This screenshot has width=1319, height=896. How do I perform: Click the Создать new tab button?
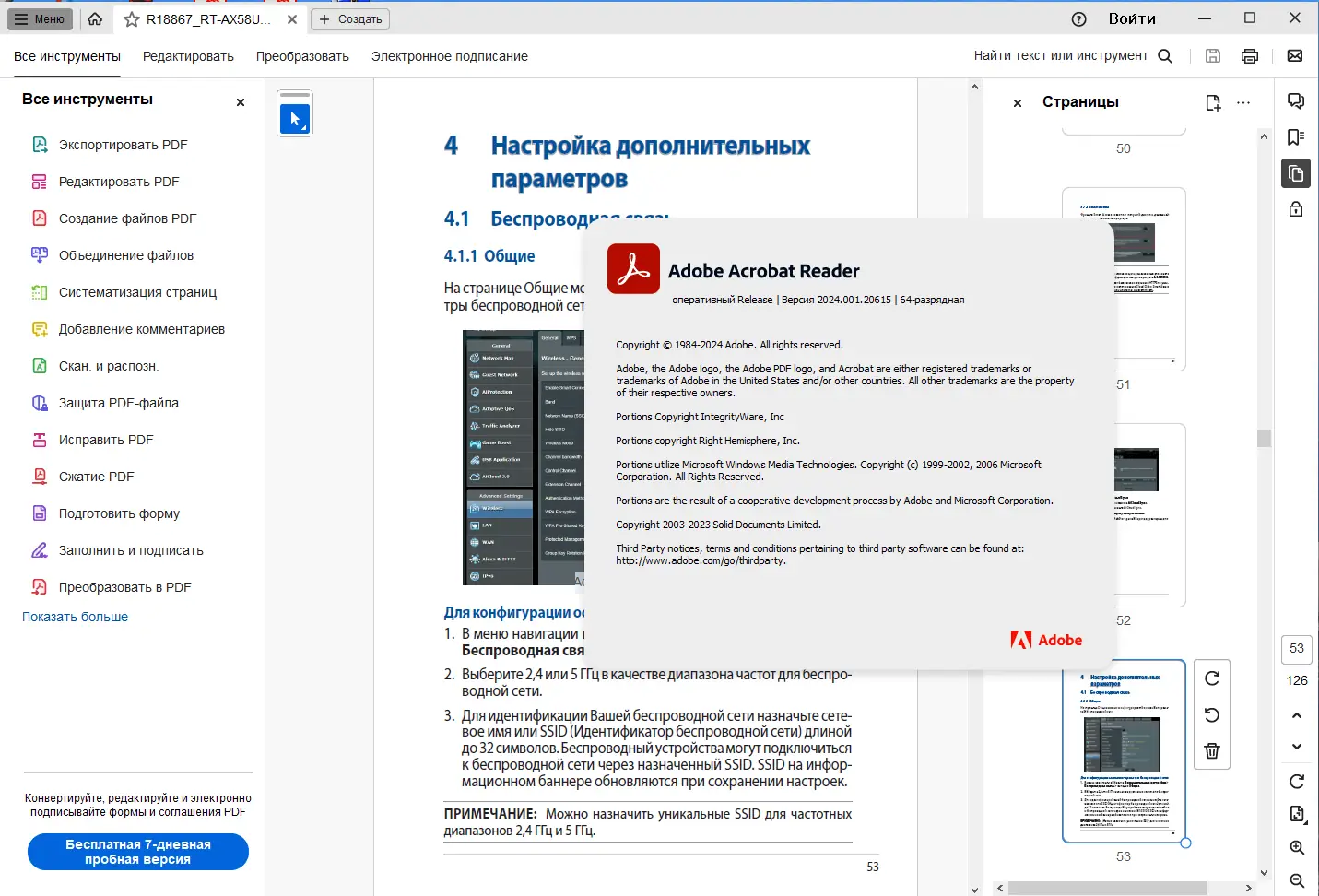[350, 19]
